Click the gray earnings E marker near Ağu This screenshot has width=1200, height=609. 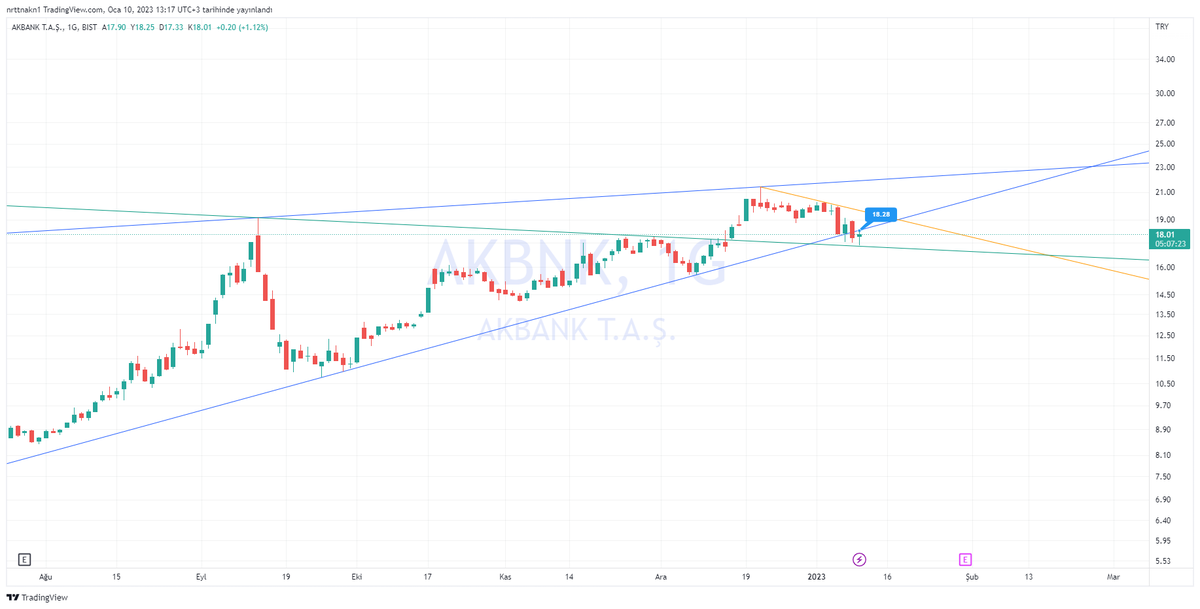(x=25, y=559)
